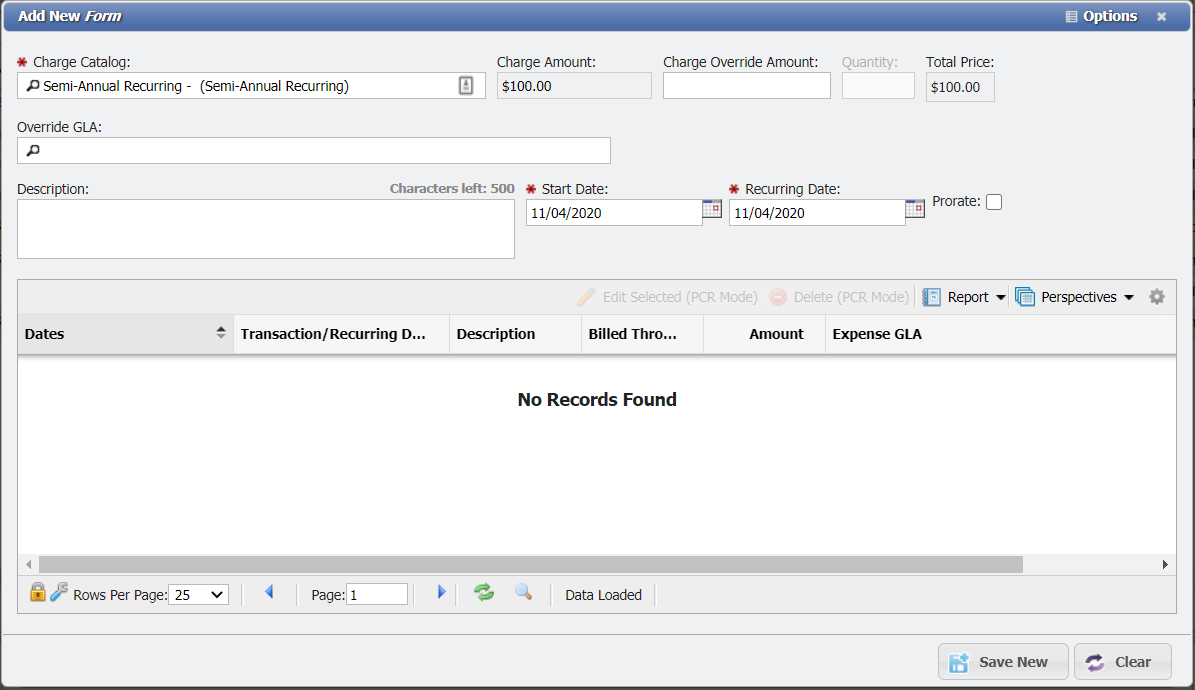Click the grid settings gear icon
This screenshot has height=690, width=1195.
tap(1157, 297)
